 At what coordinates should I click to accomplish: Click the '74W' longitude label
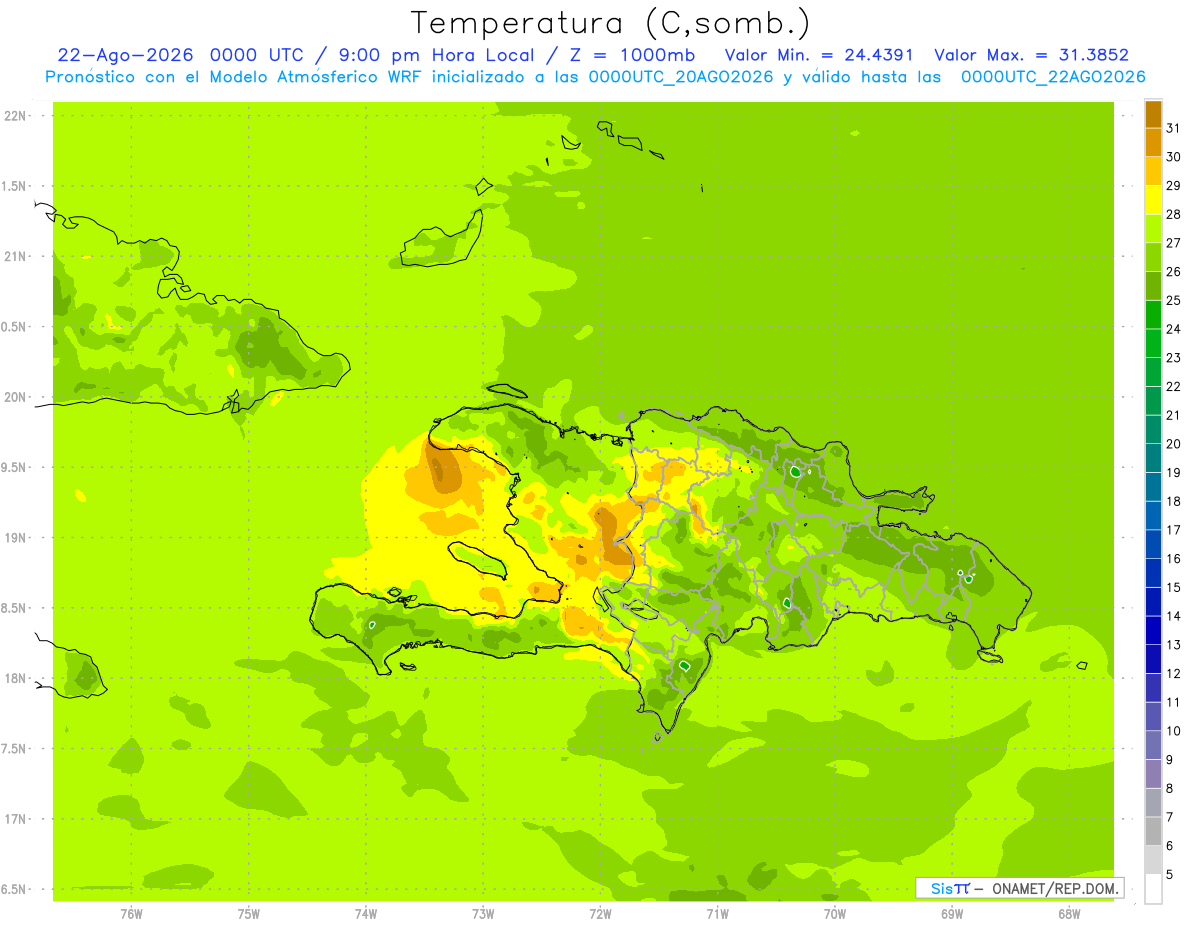click(366, 914)
